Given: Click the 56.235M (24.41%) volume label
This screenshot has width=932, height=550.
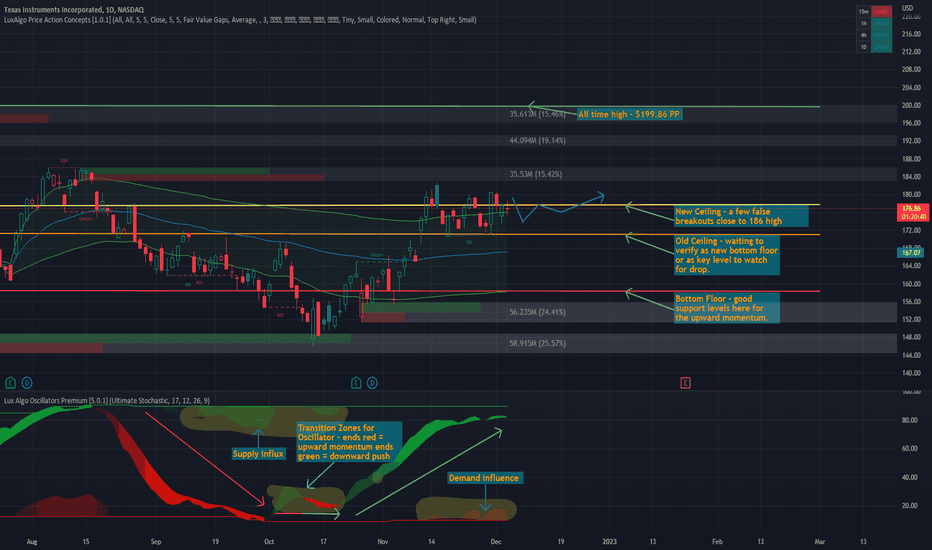Looking at the screenshot, I should [537, 312].
